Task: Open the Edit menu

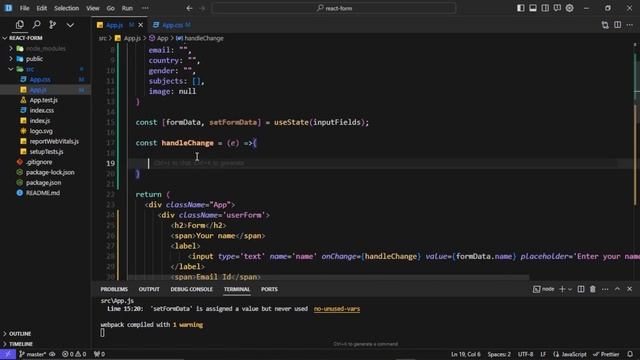Action: (x=42, y=8)
